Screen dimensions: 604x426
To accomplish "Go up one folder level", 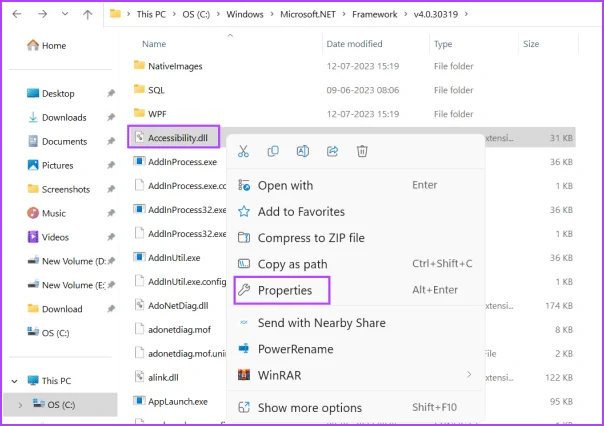I will click(x=87, y=15).
